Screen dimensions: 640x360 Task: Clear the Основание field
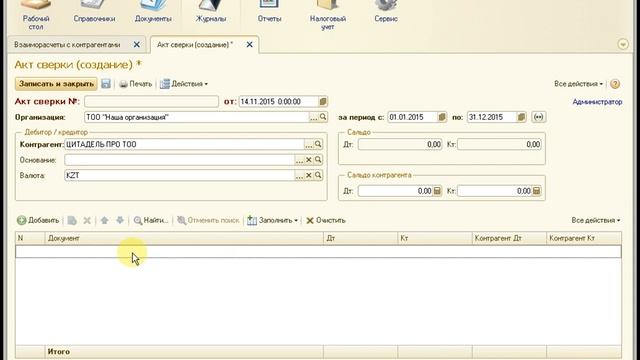(309, 160)
